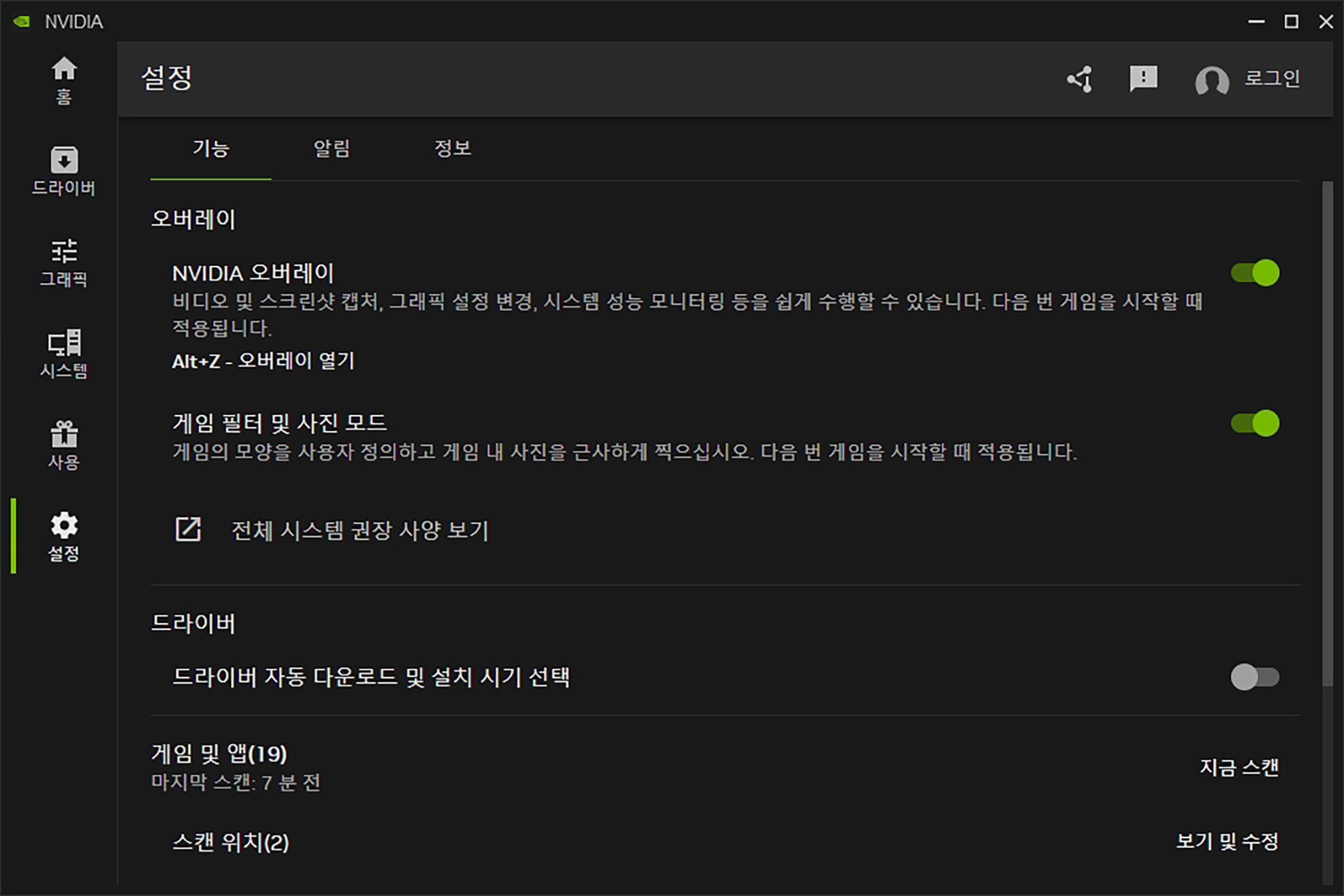Open the feedback speech-bubble icon
Screen dimensions: 1344x896
[x=1142, y=79]
